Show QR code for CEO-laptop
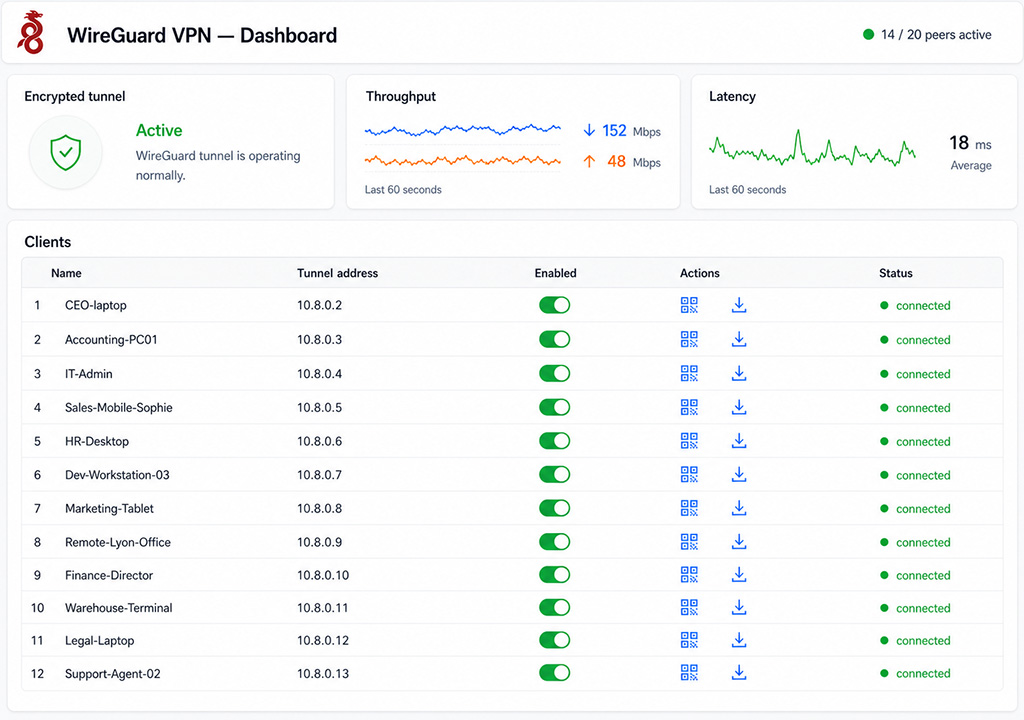Image resolution: width=1024 pixels, height=720 pixels. coord(689,305)
